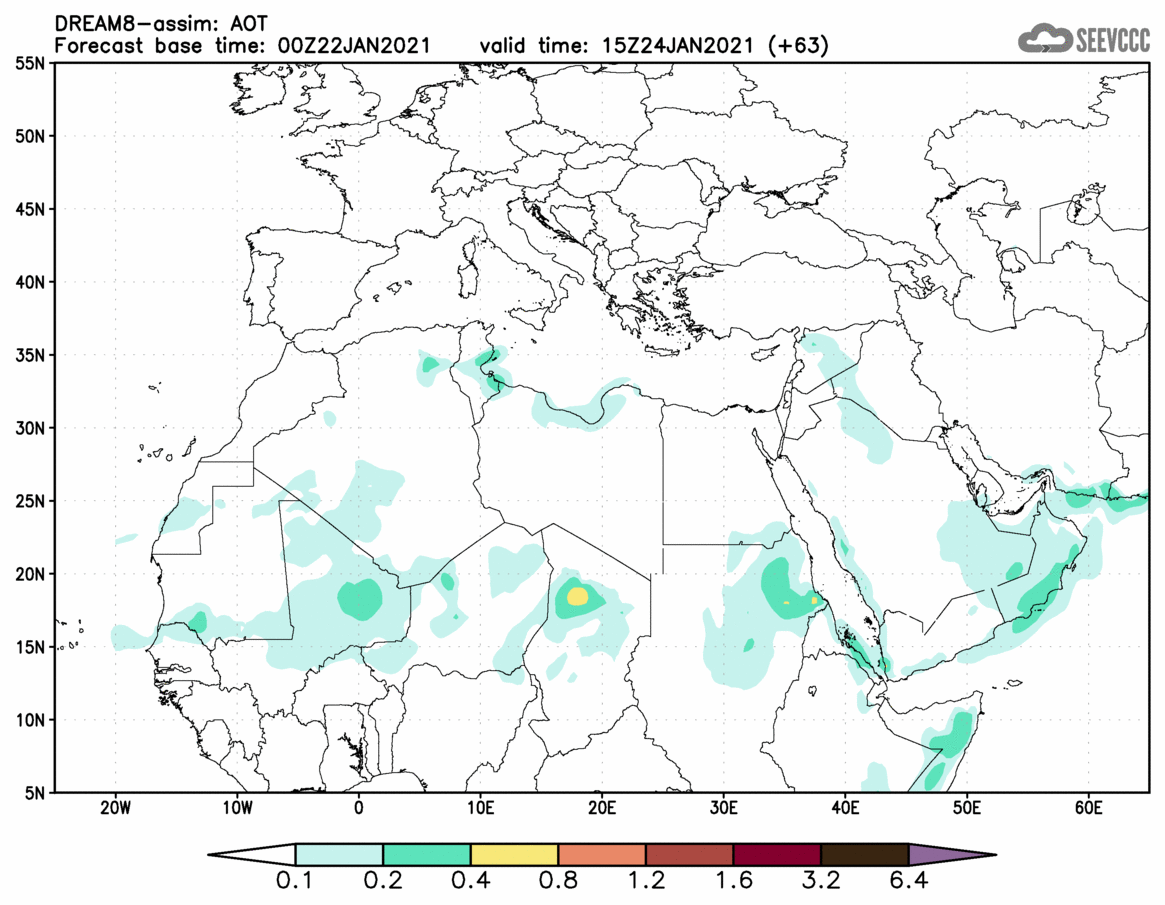Image resolution: width=1165 pixels, height=905 pixels.
Task: Click the 30N latitude label
Action: tap(30, 429)
